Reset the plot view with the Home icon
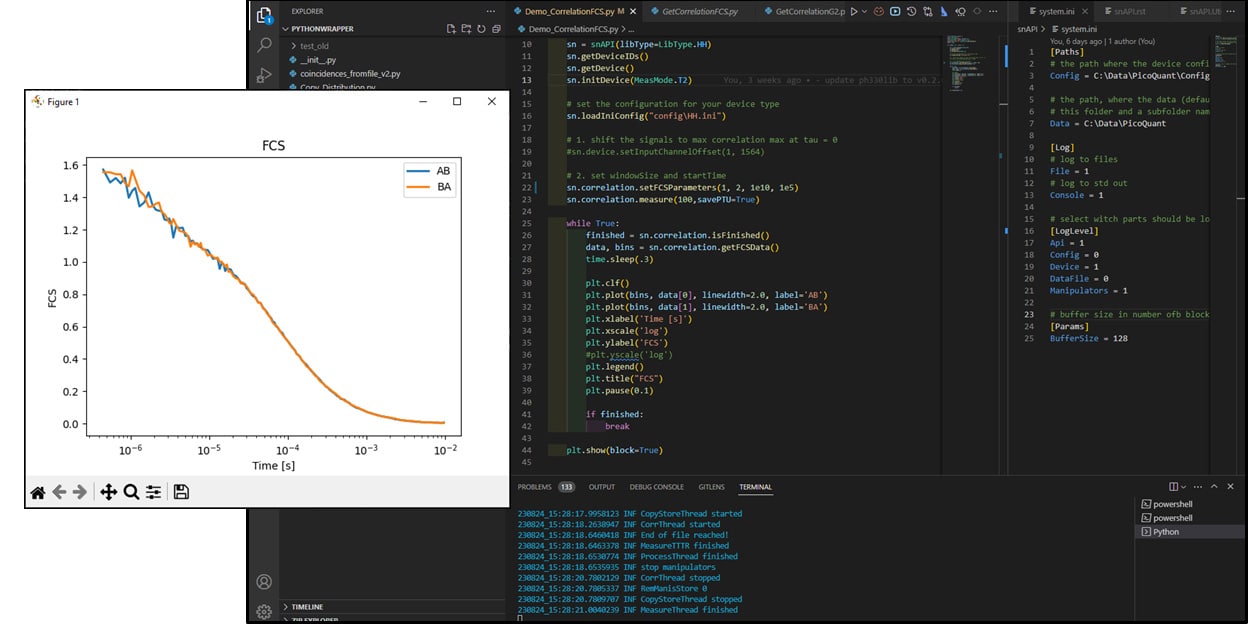This screenshot has width=1248, height=624. tap(37, 491)
